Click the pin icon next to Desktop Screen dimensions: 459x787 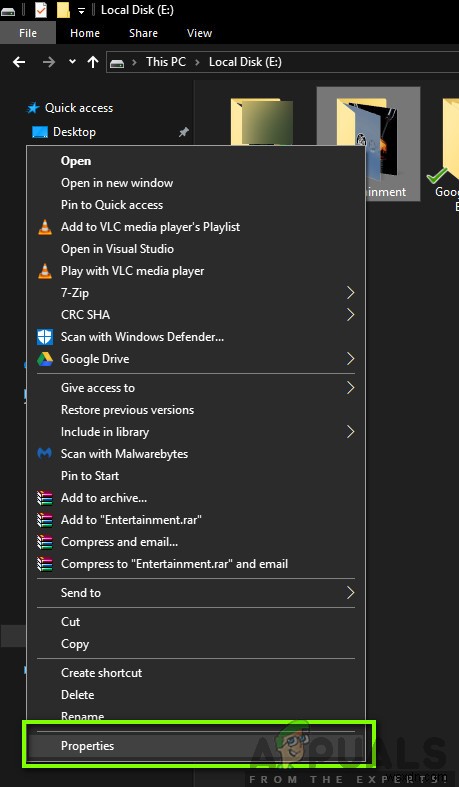(184, 132)
